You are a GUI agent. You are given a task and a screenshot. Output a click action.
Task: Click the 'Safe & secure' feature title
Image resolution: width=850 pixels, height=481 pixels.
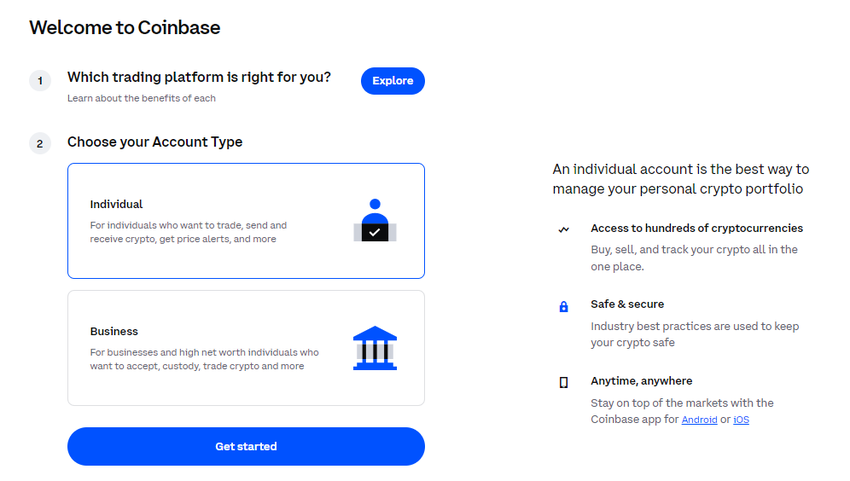(x=627, y=304)
